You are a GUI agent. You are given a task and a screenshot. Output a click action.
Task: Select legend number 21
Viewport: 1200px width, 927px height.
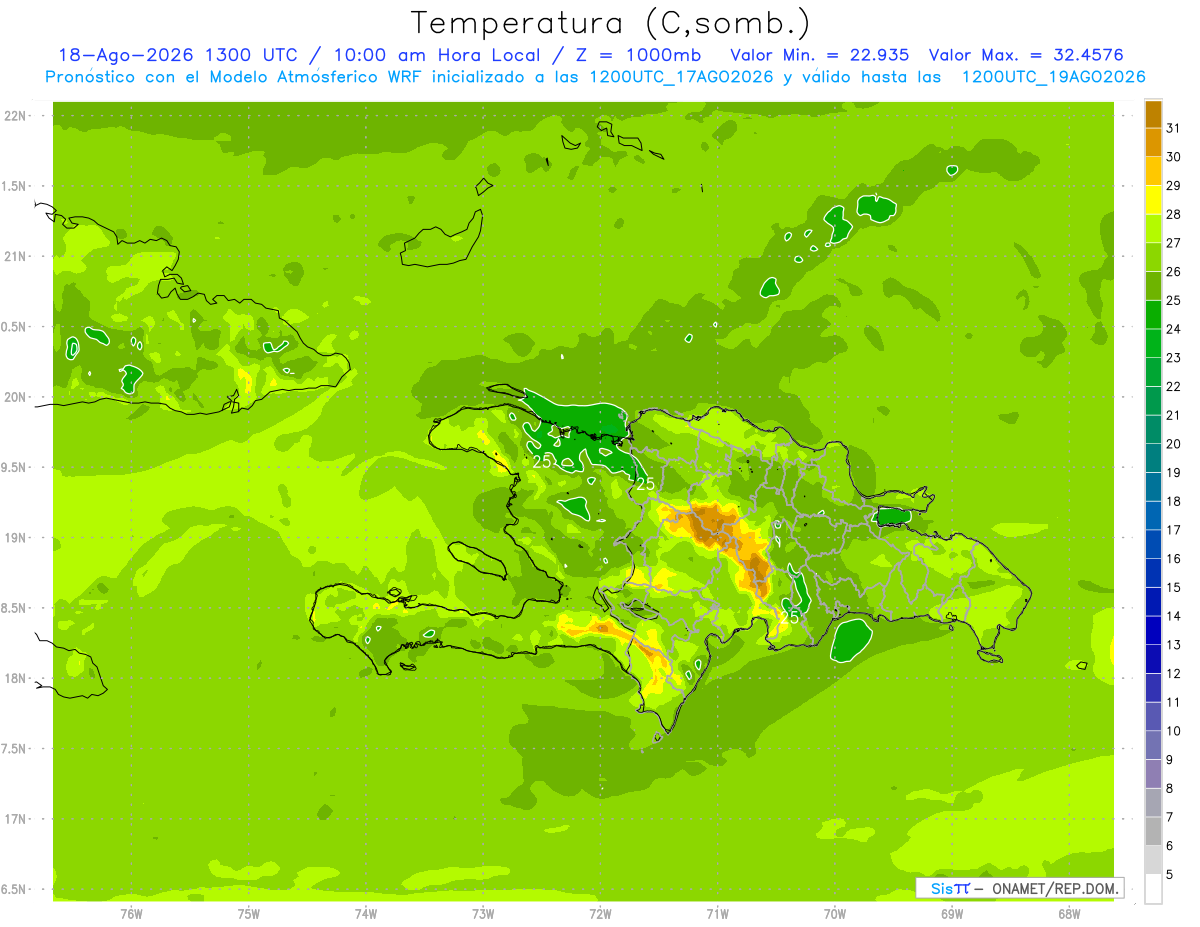tap(1174, 415)
